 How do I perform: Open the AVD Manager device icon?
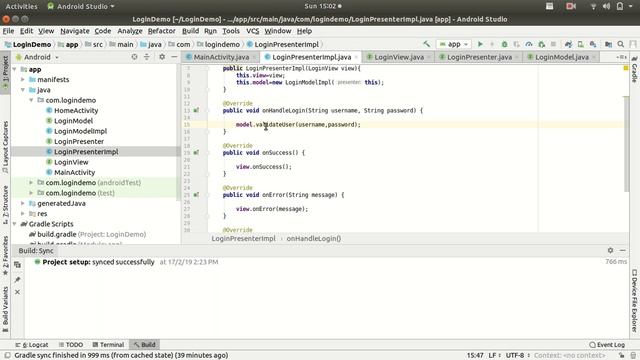pyautogui.click(x=580, y=44)
